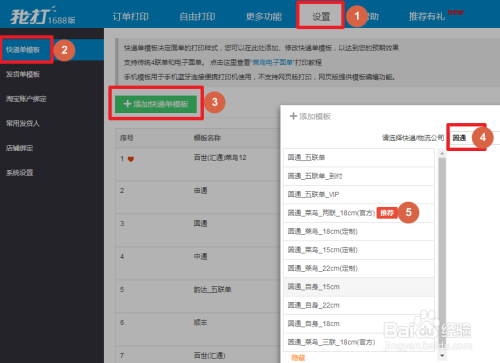Open the 订单打印 tab
The image size is (500, 363).
pyautogui.click(x=131, y=16)
